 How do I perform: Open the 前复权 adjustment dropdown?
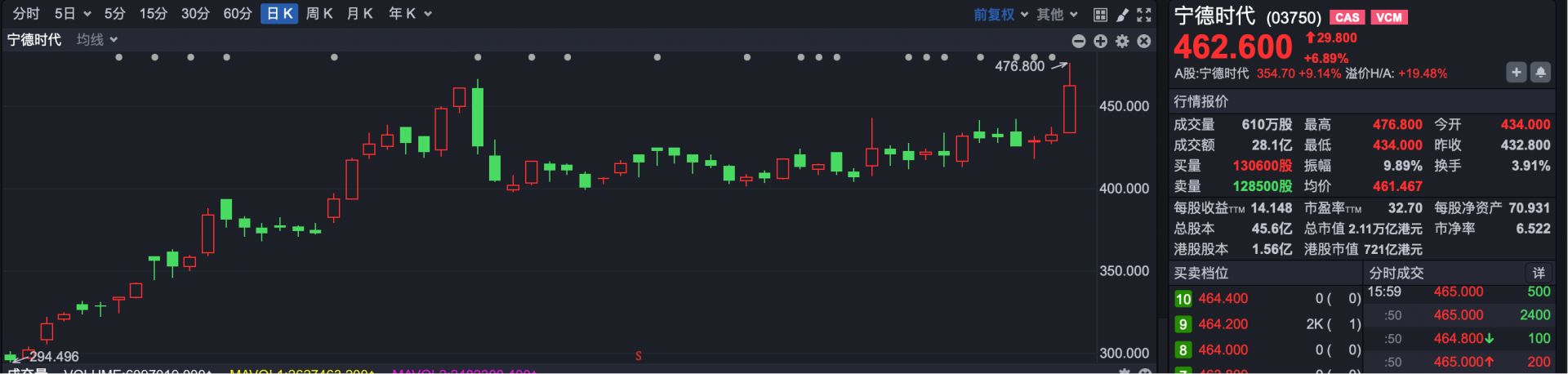tap(1024, 14)
